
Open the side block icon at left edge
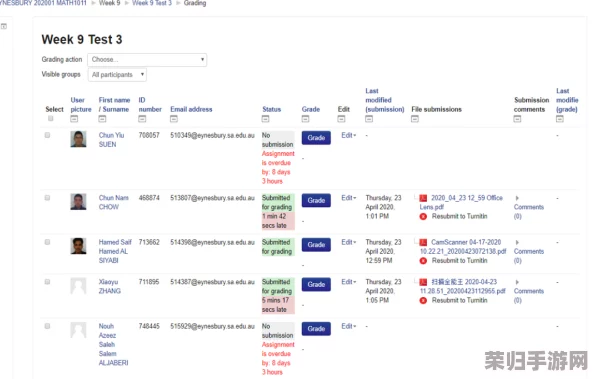(x=4, y=26)
